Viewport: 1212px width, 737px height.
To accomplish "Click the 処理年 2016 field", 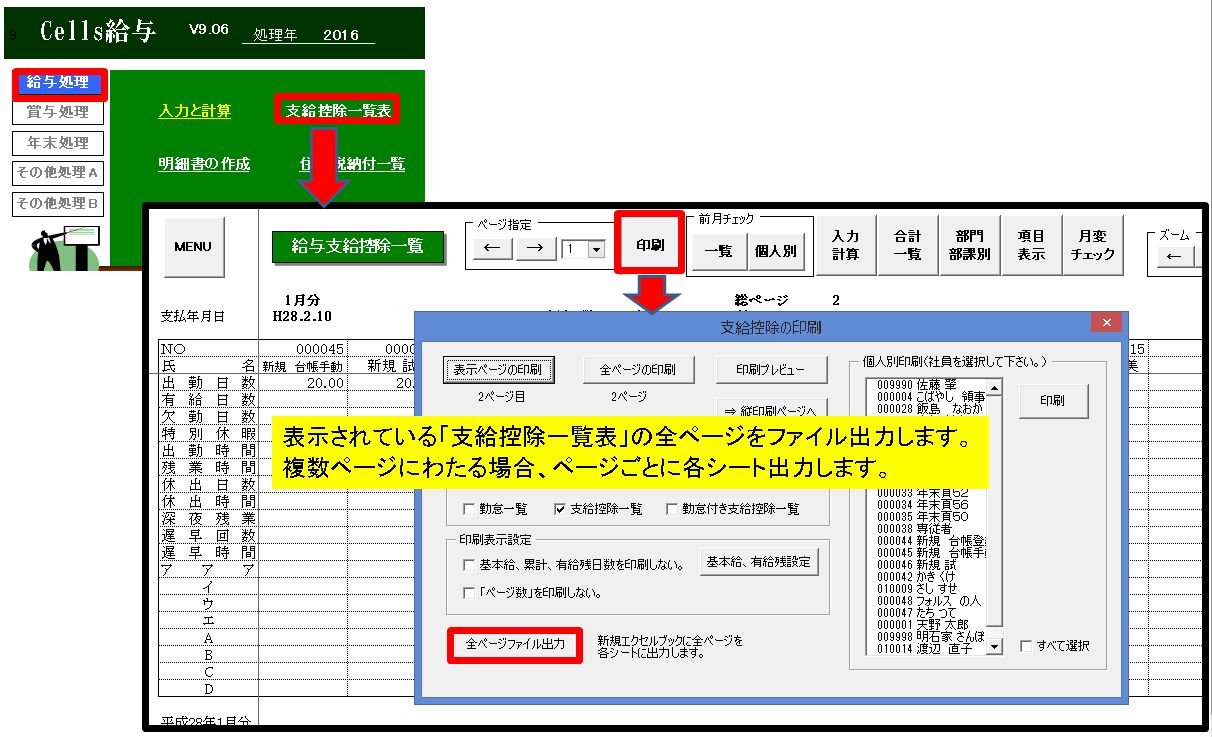I will tap(308, 35).
